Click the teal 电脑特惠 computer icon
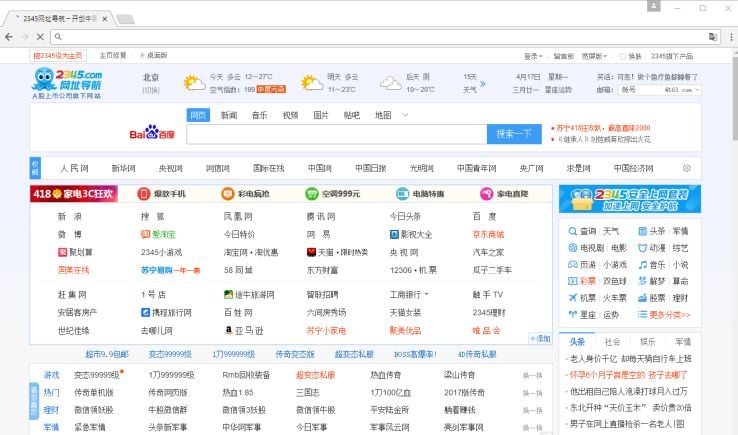 (x=402, y=193)
